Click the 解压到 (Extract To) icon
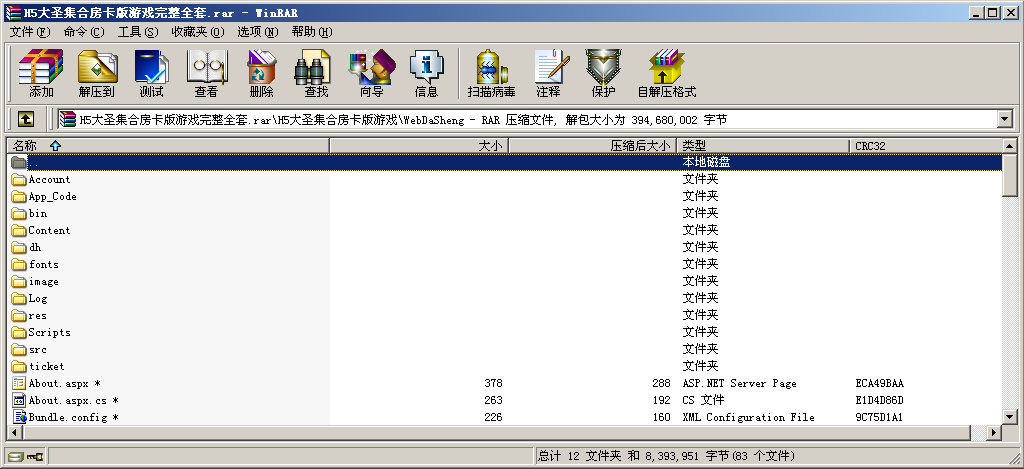 click(96, 74)
